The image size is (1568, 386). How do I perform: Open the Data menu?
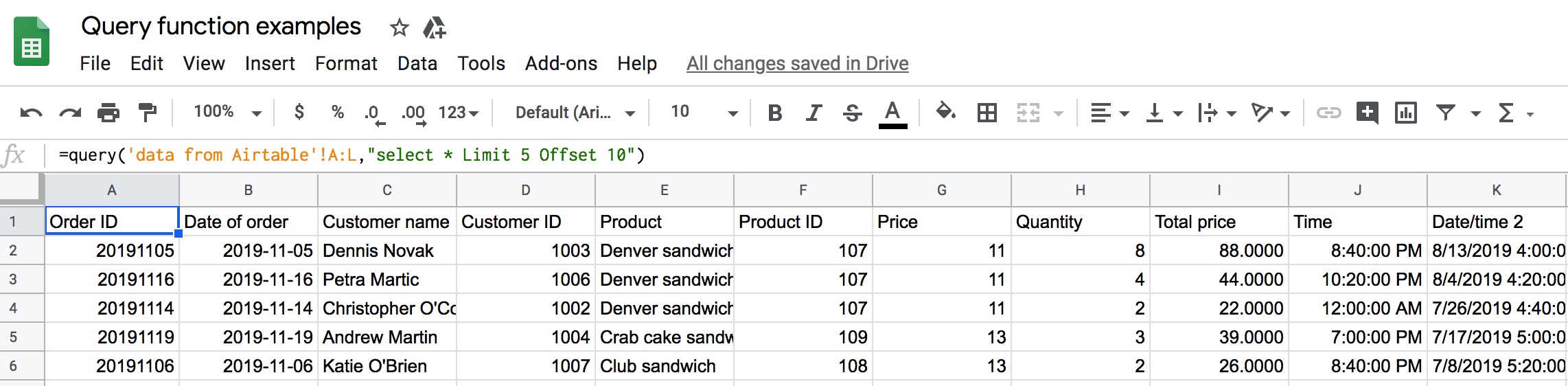click(417, 63)
